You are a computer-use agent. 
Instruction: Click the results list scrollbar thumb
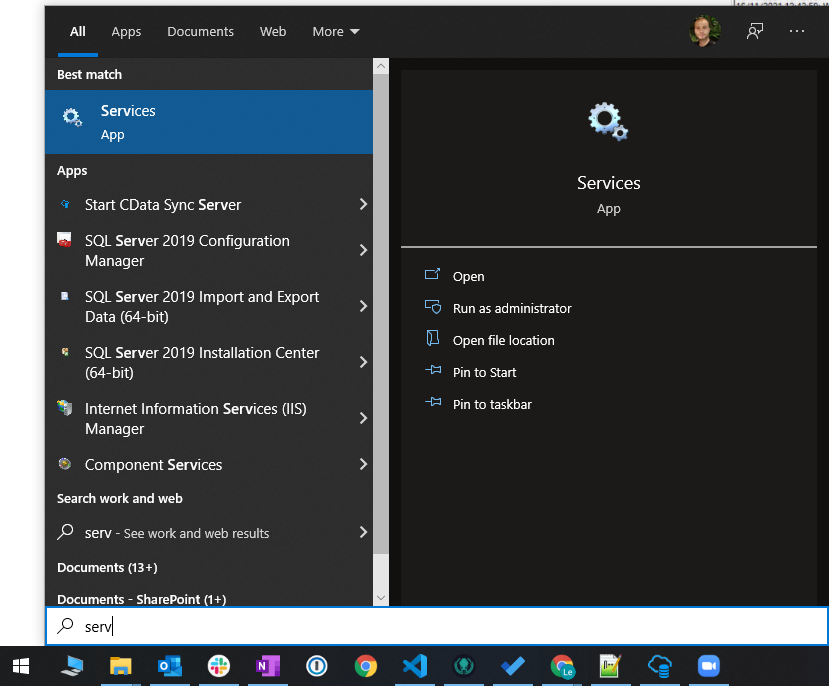(381, 314)
